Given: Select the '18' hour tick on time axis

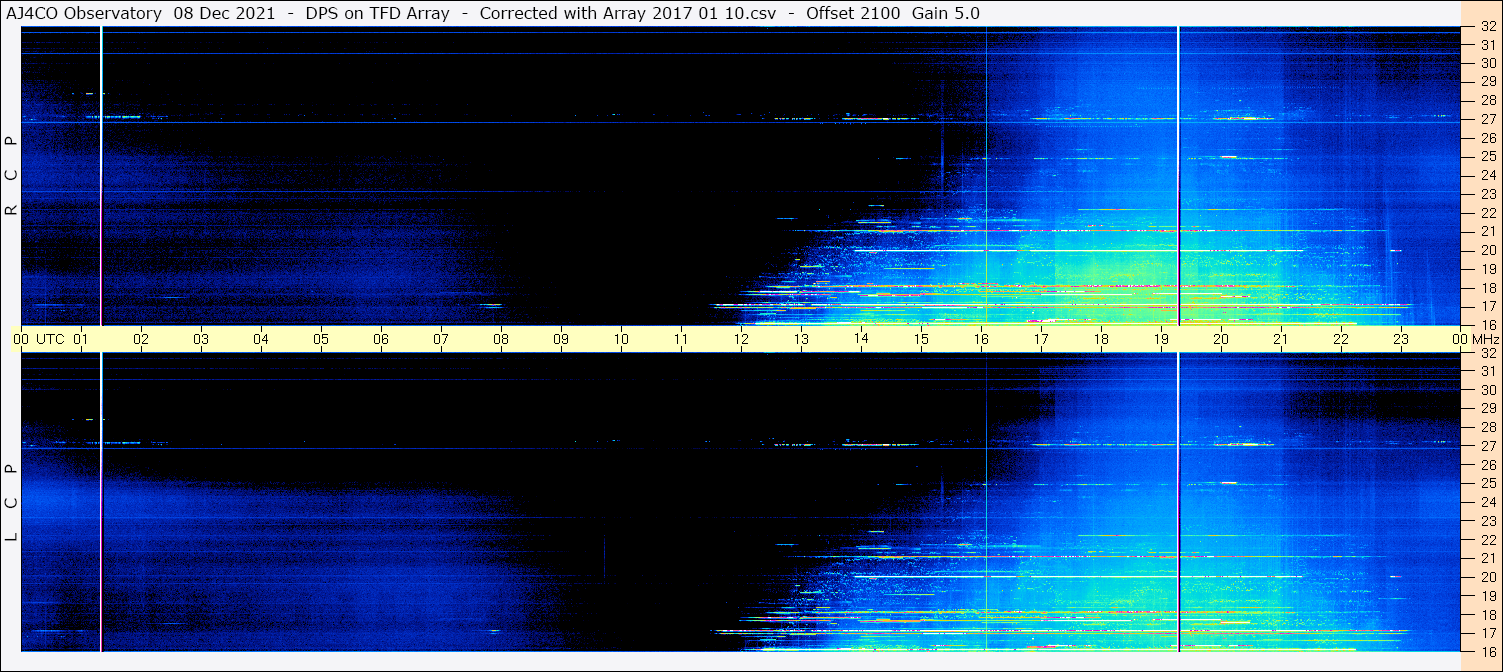Looking at the screenshot, I should [x=1101, y=339].
